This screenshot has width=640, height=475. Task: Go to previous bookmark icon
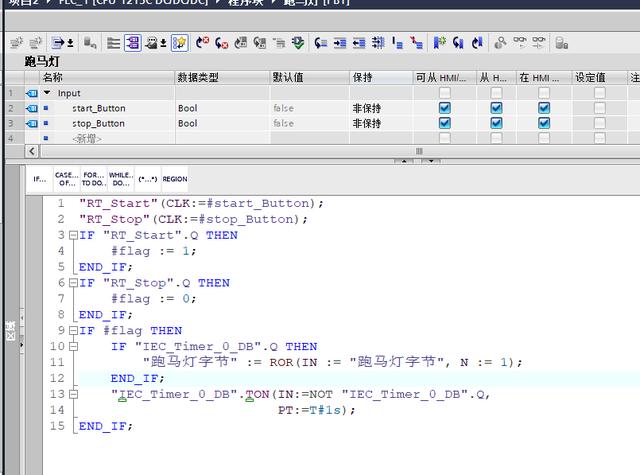click(477, 42)
